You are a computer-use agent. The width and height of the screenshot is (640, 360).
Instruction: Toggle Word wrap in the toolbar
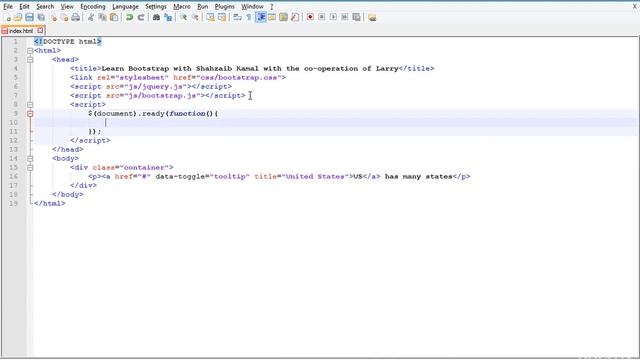[237, 17]
